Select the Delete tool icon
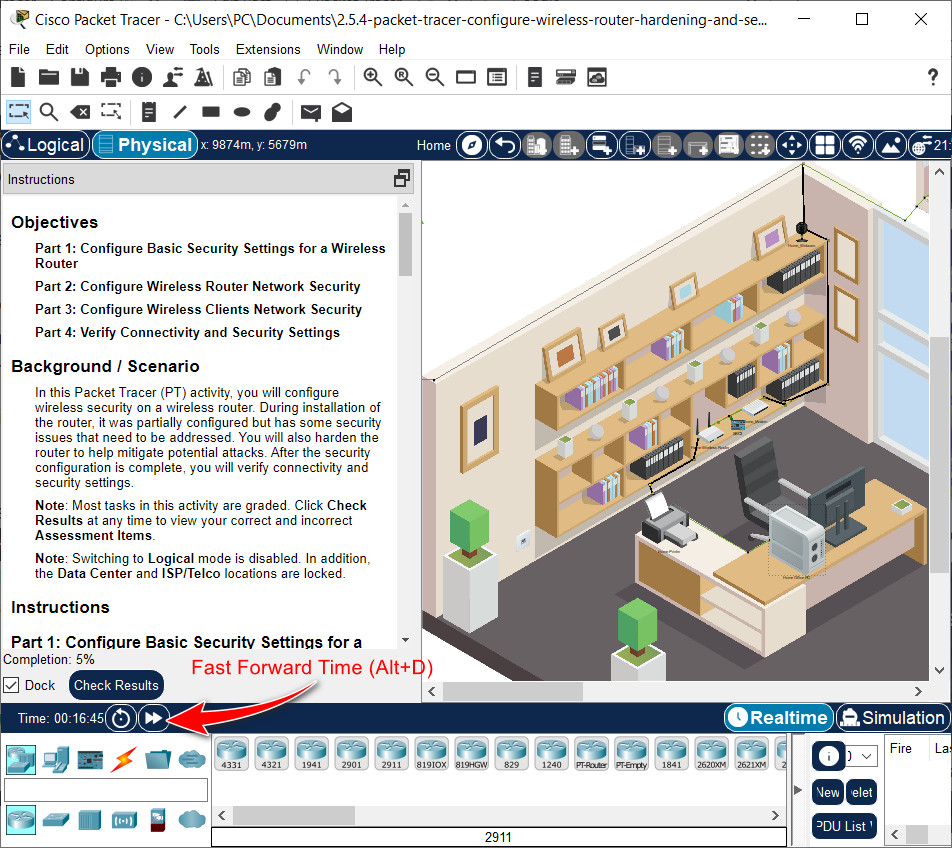 tap(80, 112)
